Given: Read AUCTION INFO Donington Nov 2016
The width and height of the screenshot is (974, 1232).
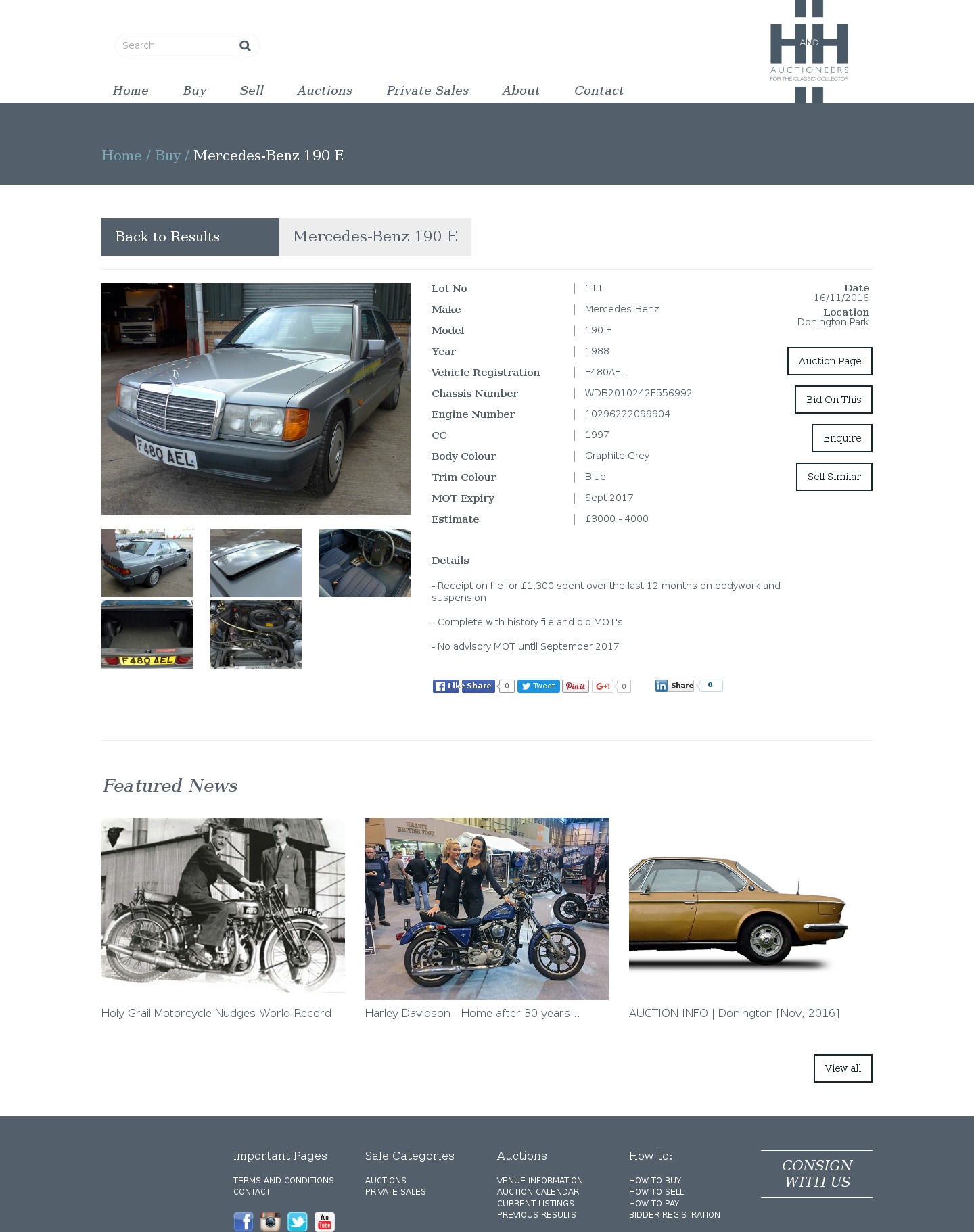Looking at the screenshot, I should tap(734, 1013).
